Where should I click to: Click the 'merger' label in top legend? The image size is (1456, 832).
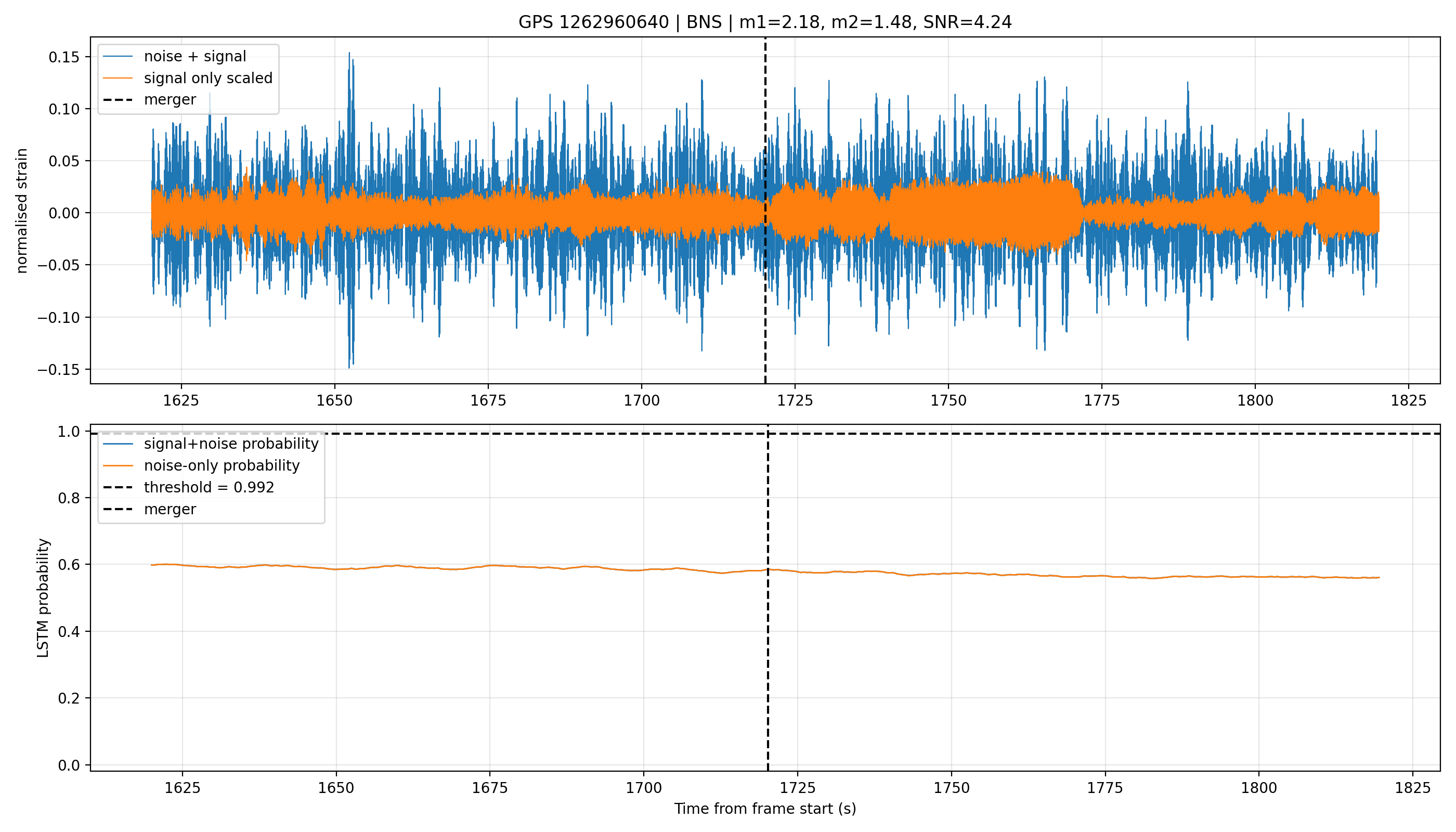(x=170, y=99)
